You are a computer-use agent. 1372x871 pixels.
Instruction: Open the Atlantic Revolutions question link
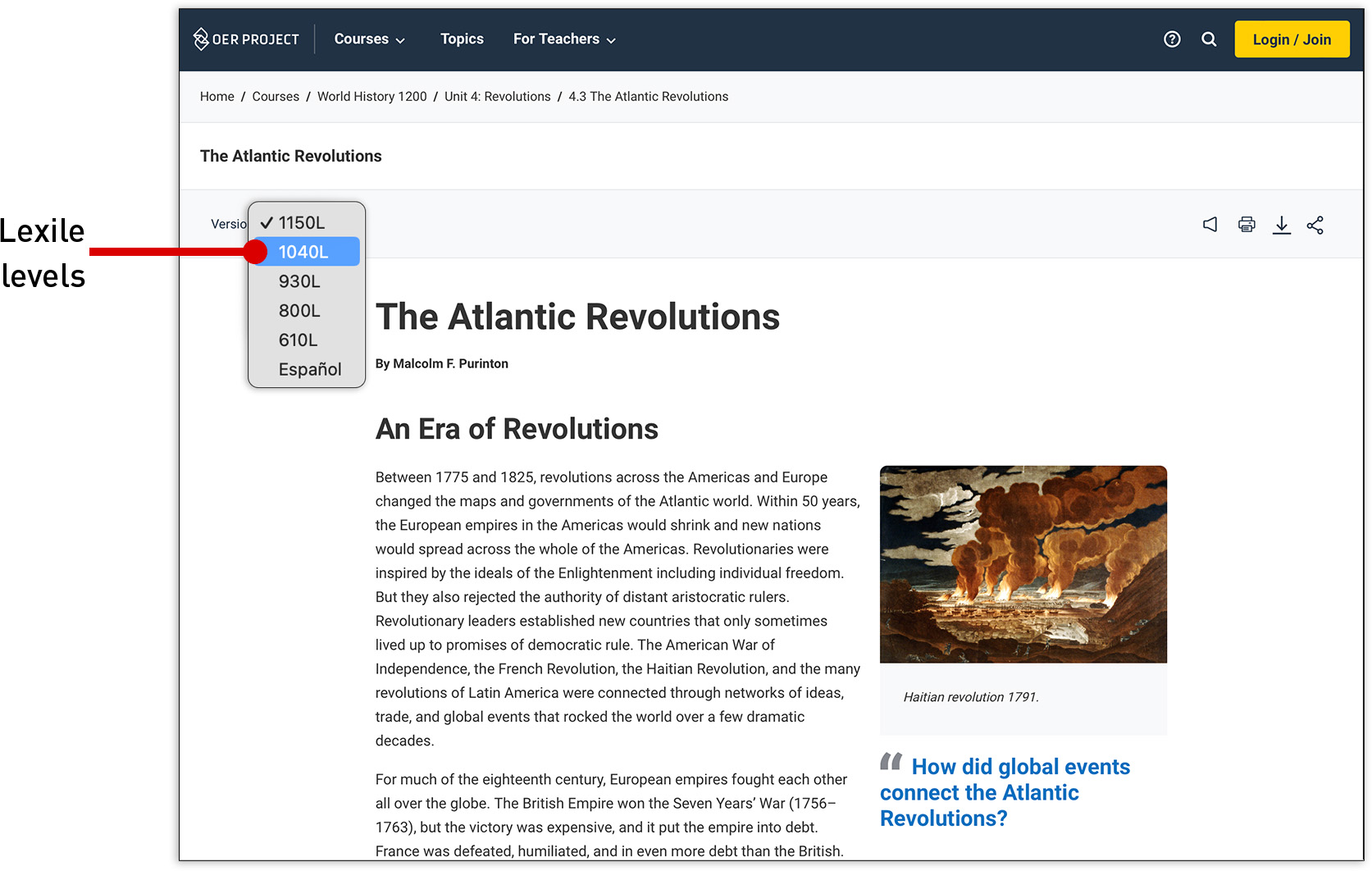[x=1005, y=792]
